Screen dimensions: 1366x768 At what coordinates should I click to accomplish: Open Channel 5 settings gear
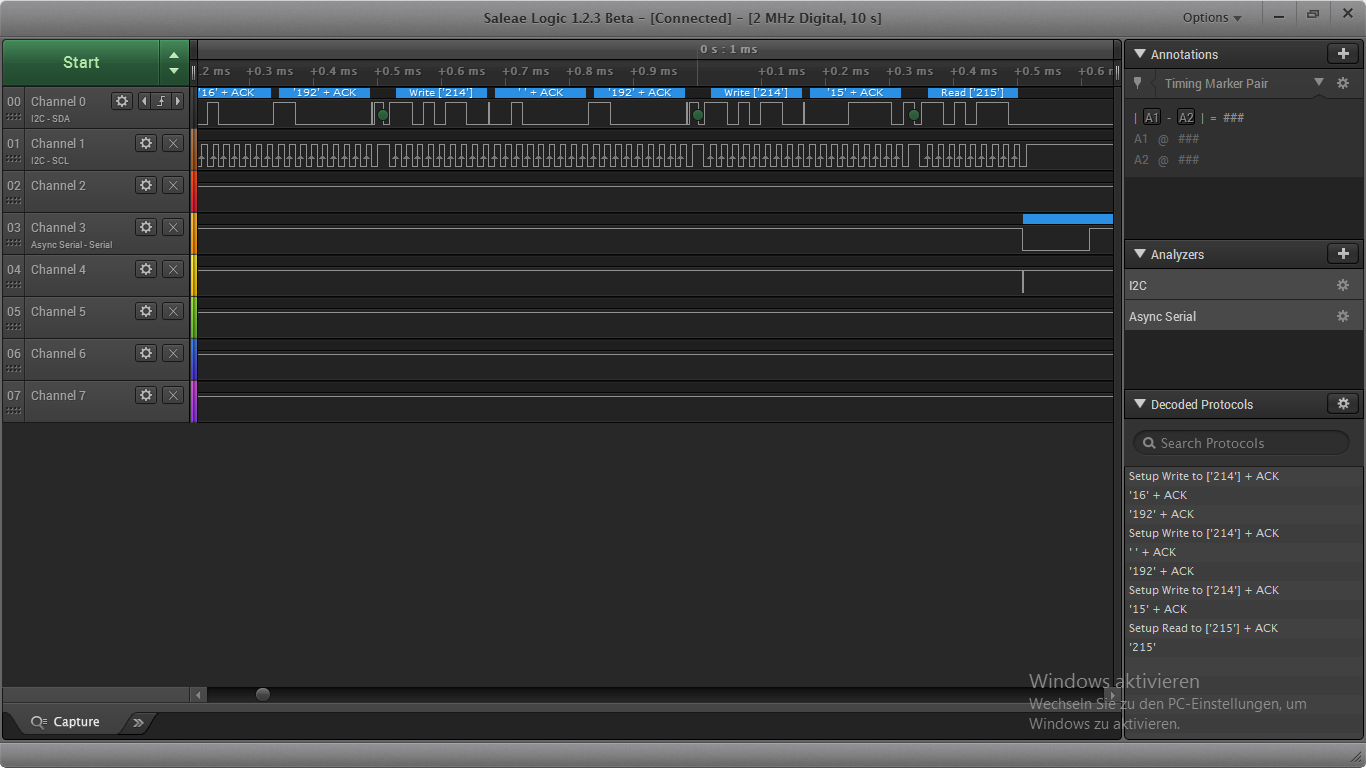(146, 311)
